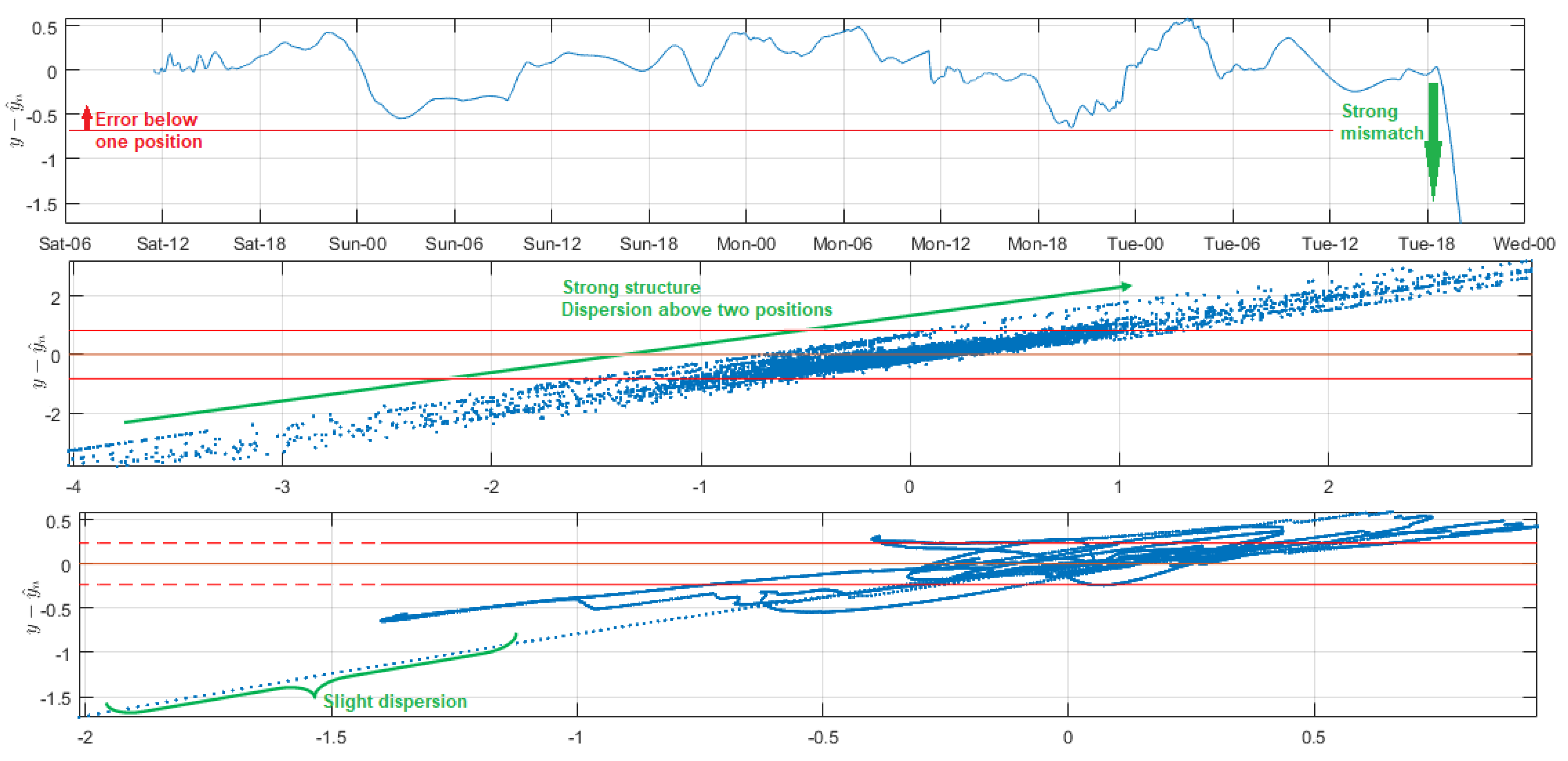Click the red upward arrow near 'Error below'
This screenshot has height=761, width=1568.
(x=87, y=118)
